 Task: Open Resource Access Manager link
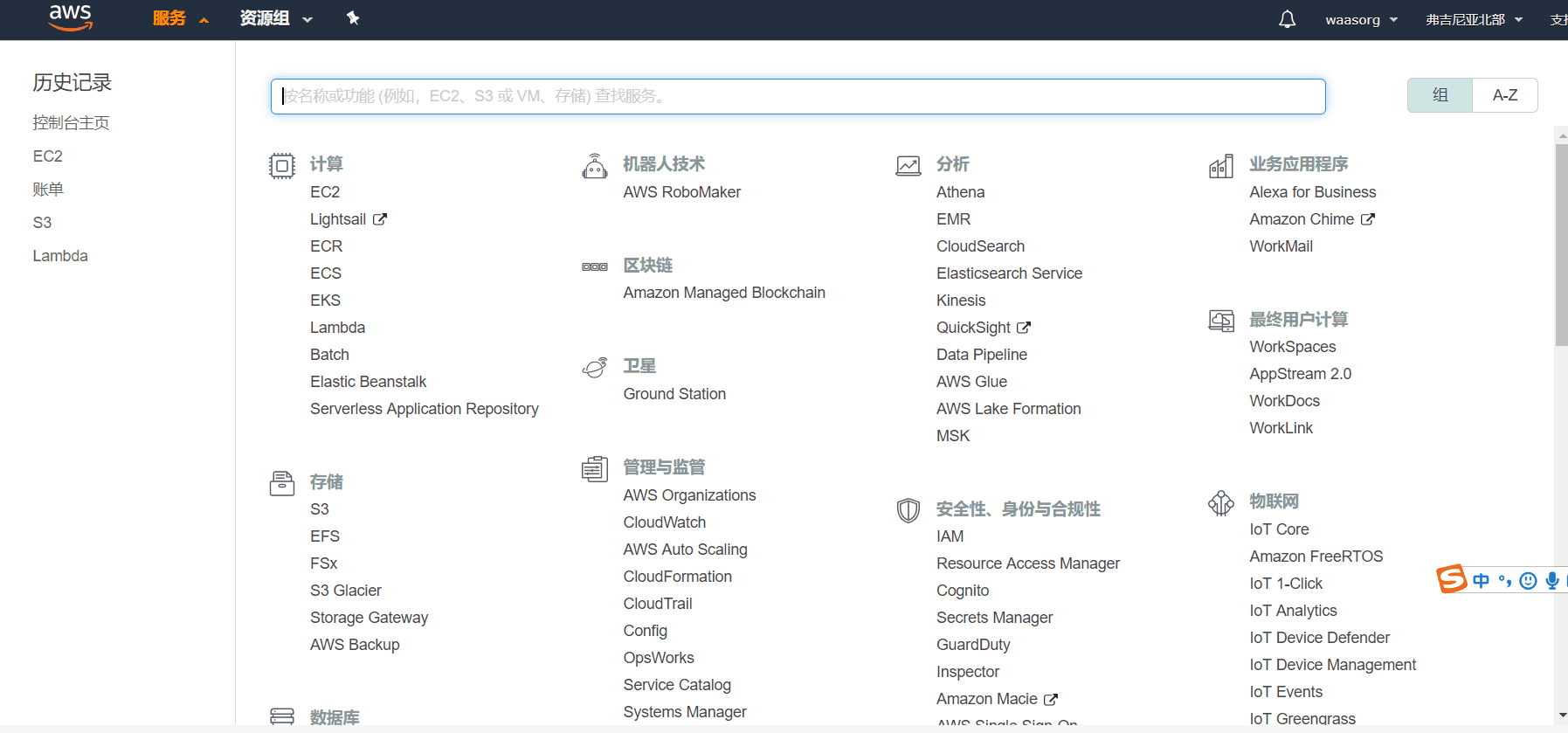[1027, 564]
